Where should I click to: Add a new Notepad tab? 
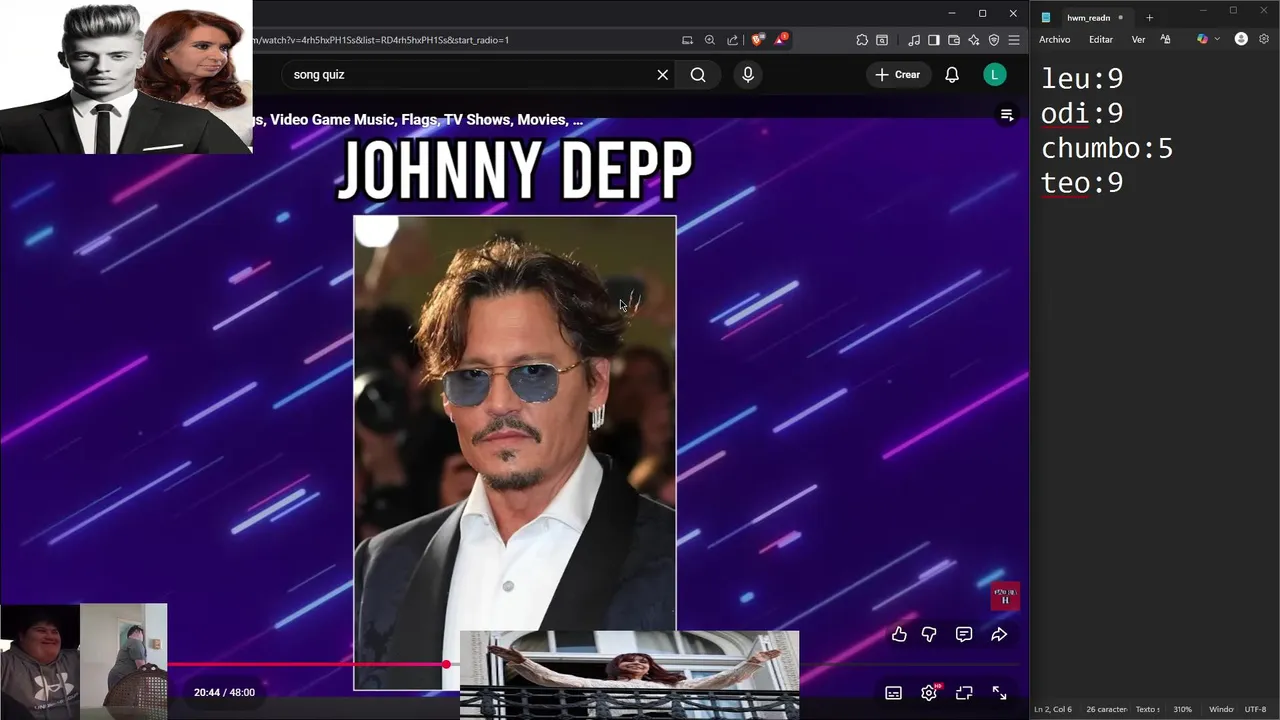click(x=1149, y=17)
